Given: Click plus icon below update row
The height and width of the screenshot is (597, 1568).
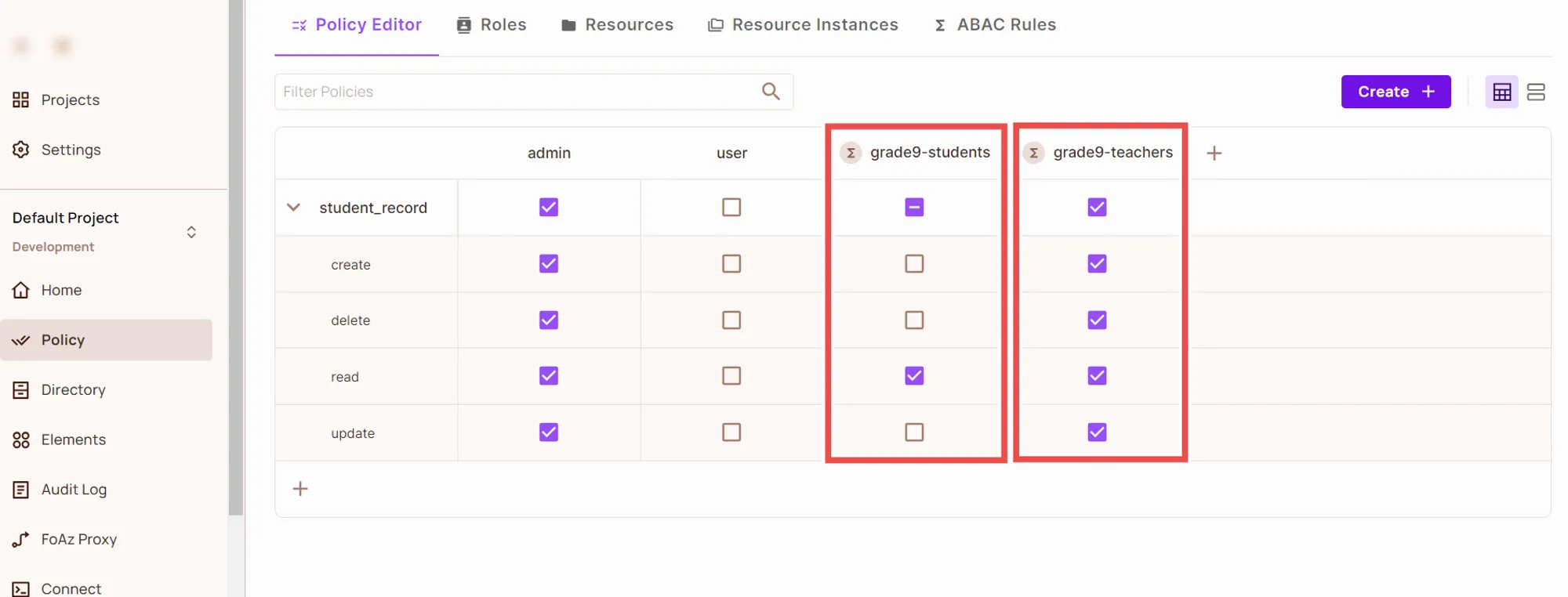Looking at the screenshot, I should pos(300,489).
